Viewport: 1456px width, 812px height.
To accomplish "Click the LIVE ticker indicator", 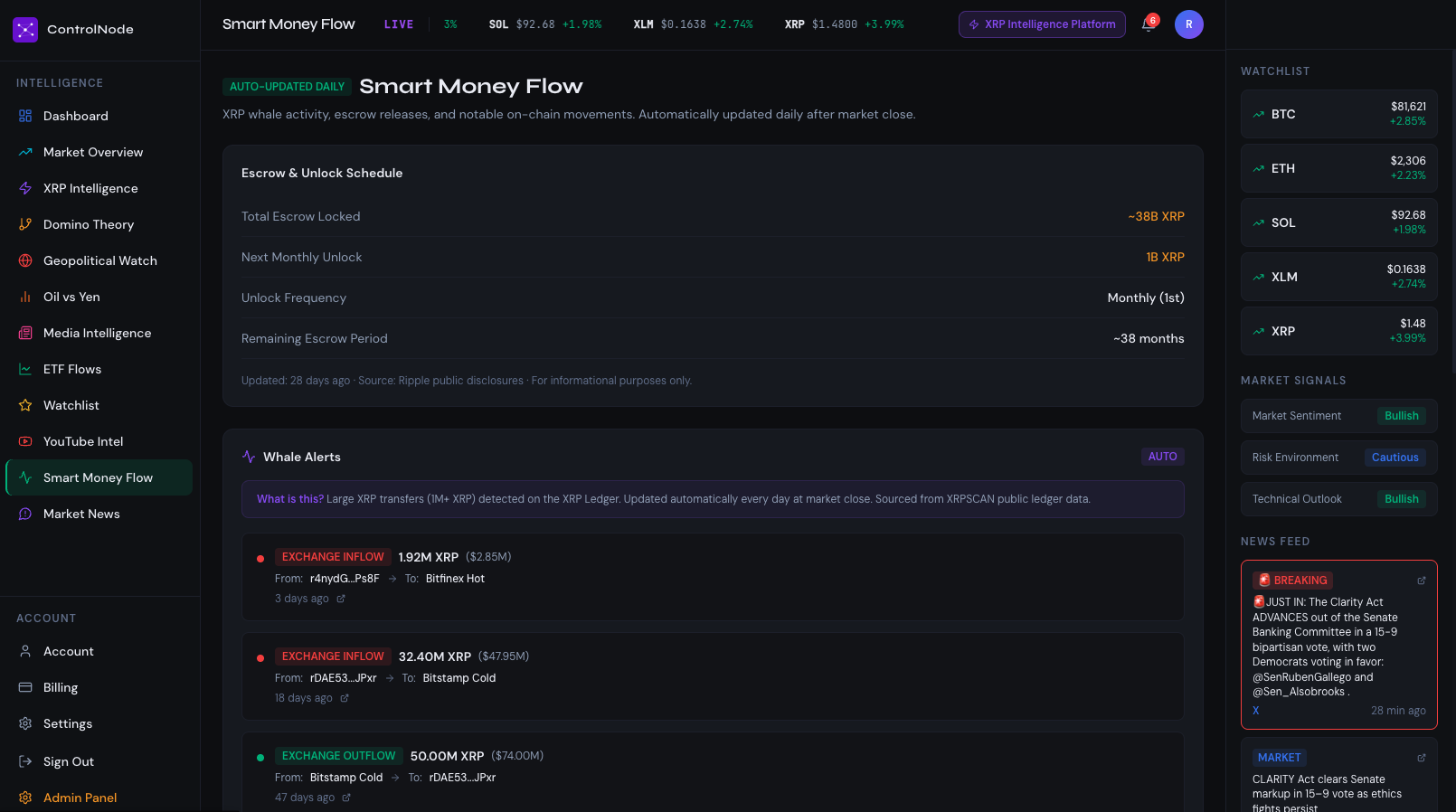I will pos(399,24).
